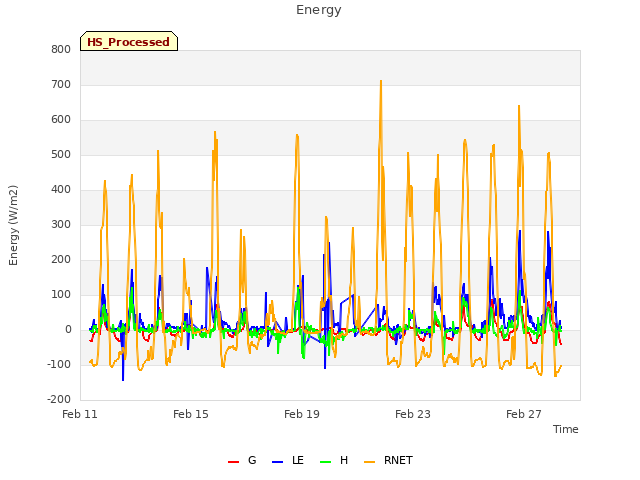Screen dimensions: 640x480
Task: Click the orange RNET legend color marker
Action: 369,462
